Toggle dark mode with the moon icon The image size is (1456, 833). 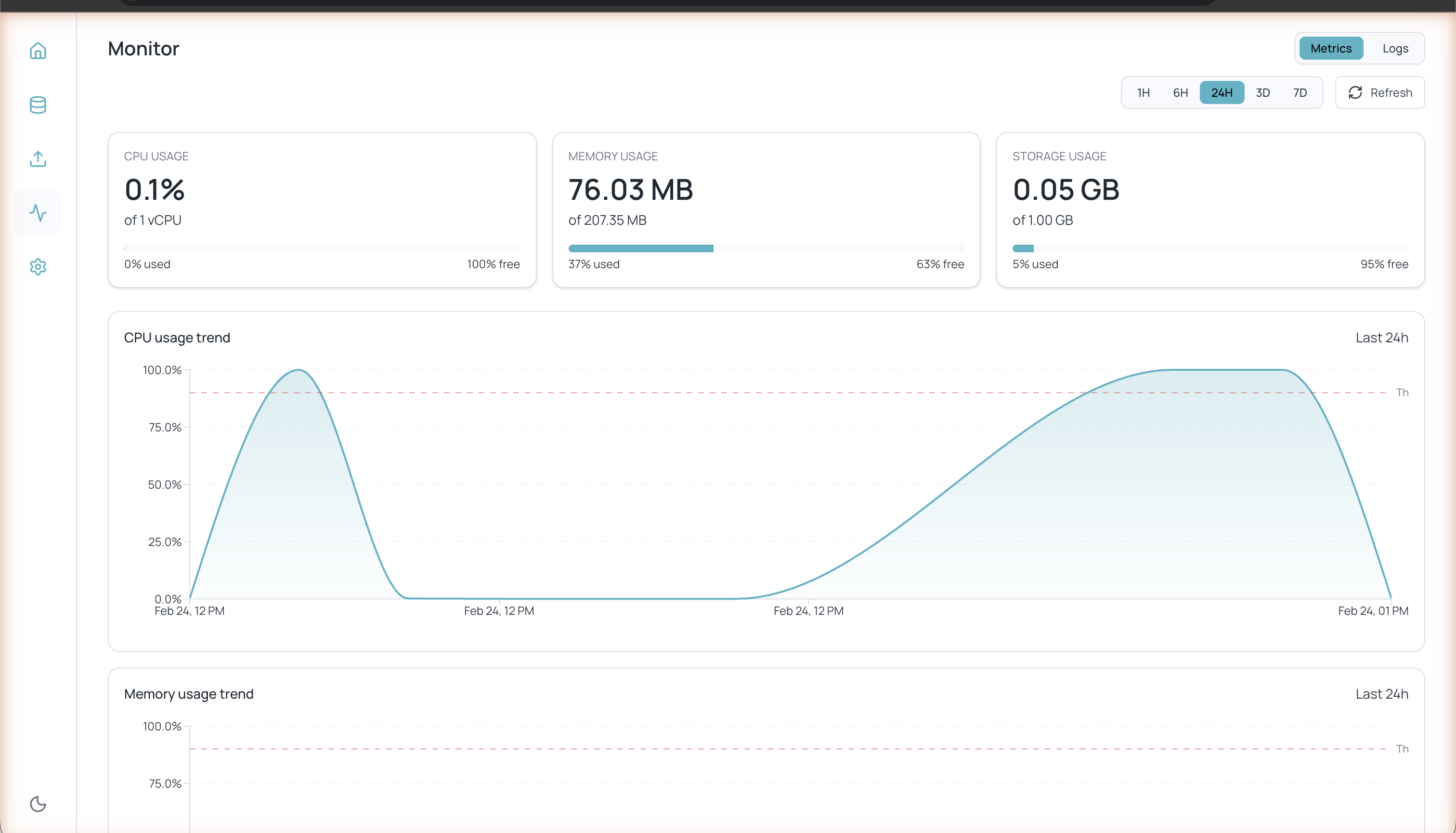click(38, 805)
